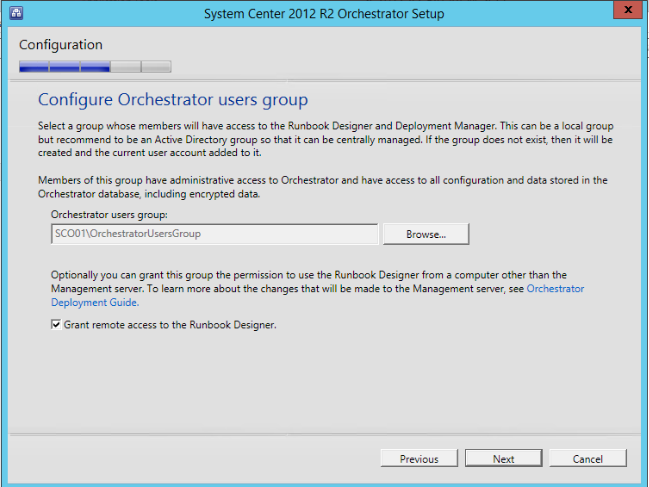Click the fourth empty progress bar segment
The height and width of the screenshot is (487, 649).
(126, 67)
